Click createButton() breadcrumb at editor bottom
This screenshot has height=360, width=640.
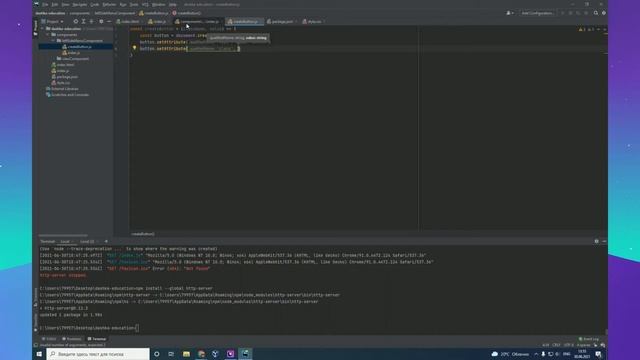point(143,234)
